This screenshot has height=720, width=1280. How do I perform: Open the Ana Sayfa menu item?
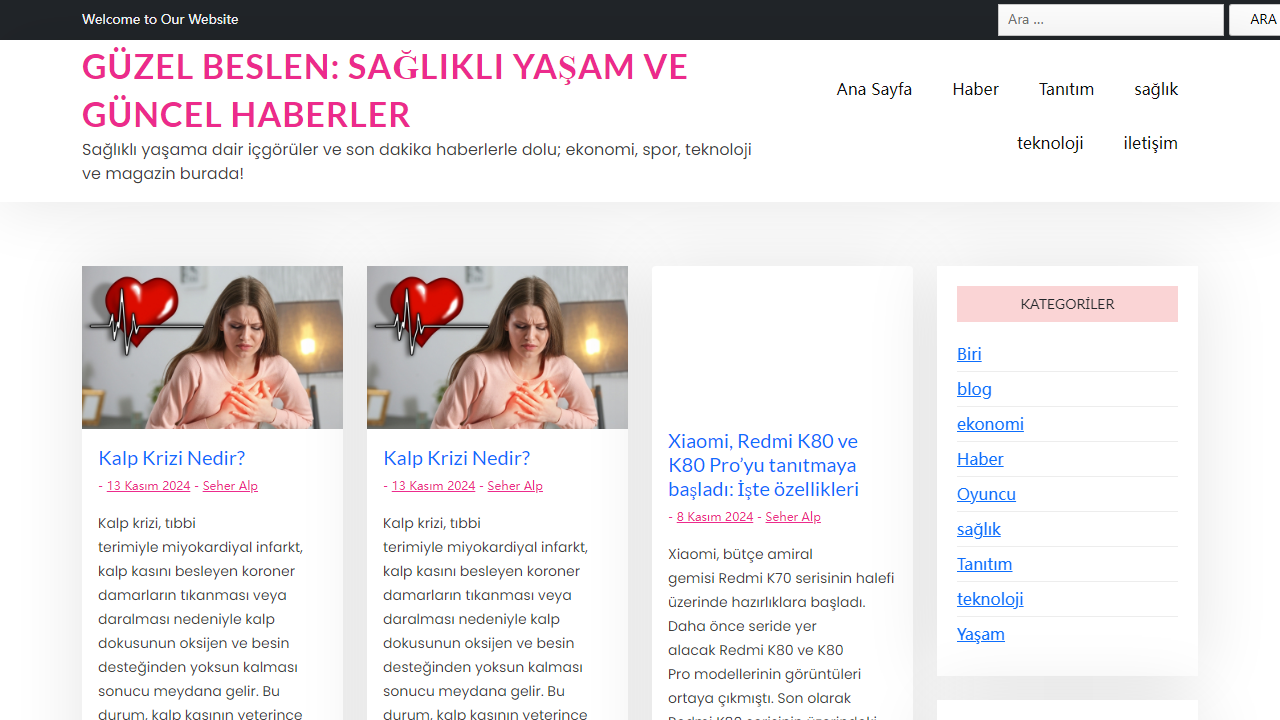(874, 89)
